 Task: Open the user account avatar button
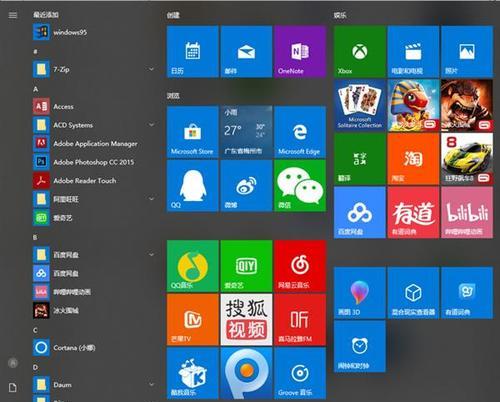coord(13,363)
